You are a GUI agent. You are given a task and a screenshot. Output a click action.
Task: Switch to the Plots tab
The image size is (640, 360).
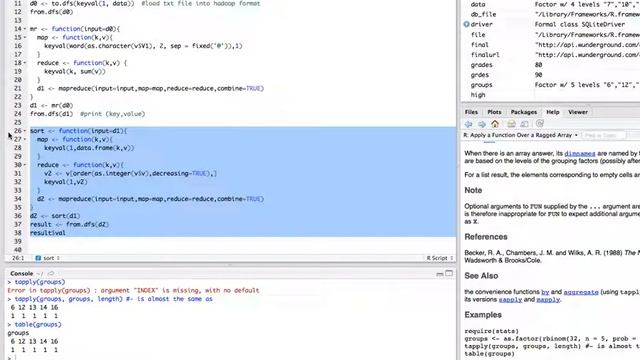[494, 112]
